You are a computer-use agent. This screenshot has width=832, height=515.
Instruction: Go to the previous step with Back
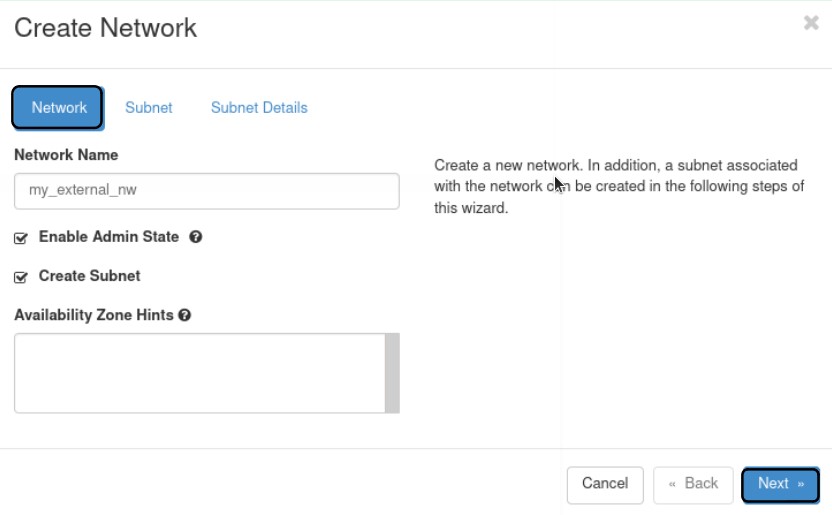[x=693, y=484]
